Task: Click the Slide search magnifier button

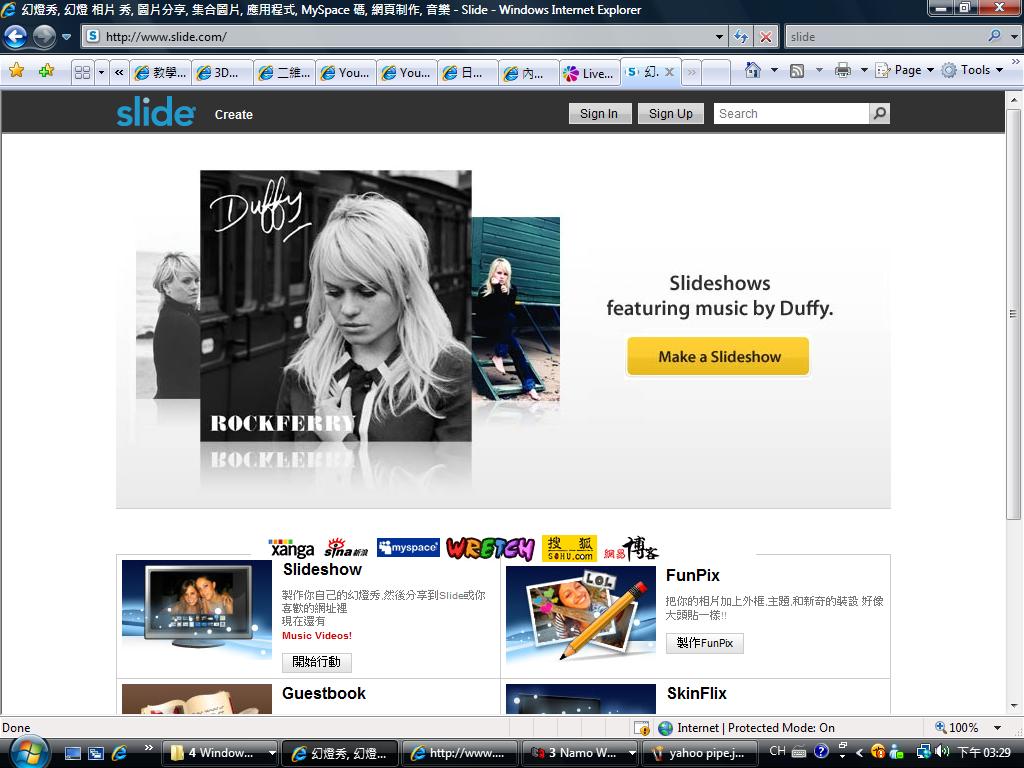Action: coord(880,114)
